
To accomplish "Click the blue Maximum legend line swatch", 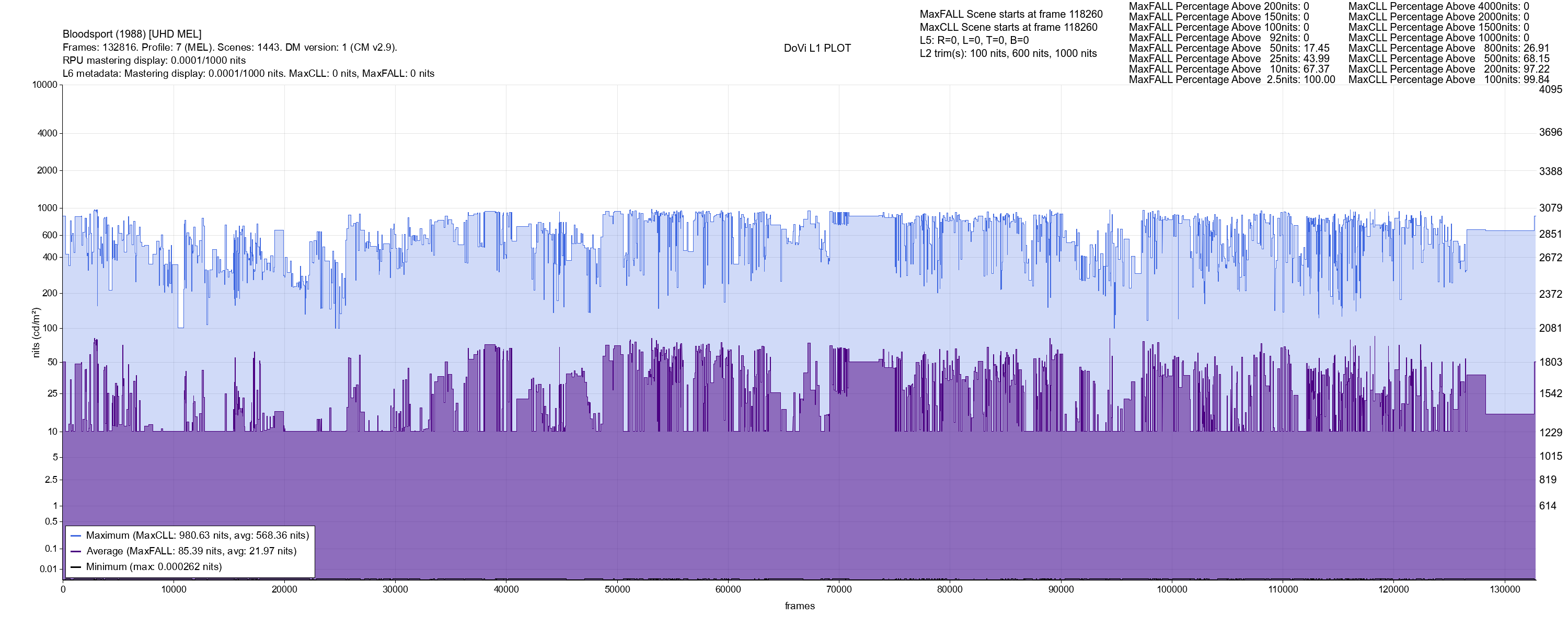I will pyautogui.click(x=76, y=536).
